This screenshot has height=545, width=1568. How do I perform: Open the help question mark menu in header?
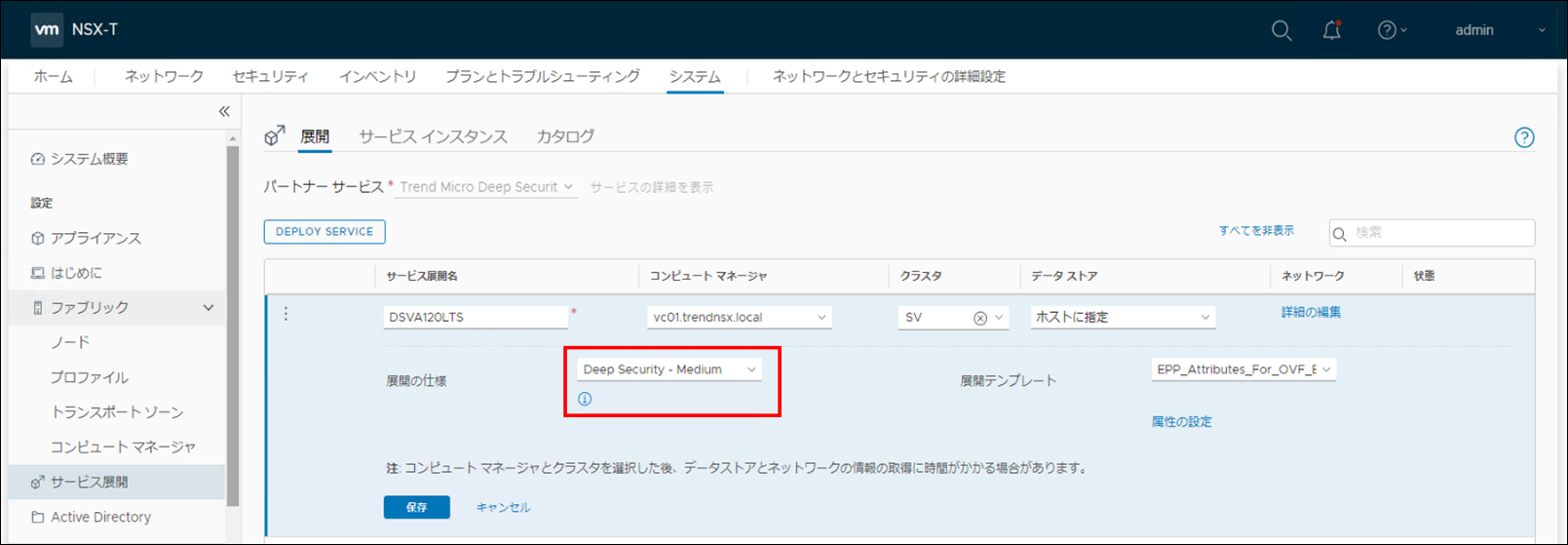point(1391,30)
